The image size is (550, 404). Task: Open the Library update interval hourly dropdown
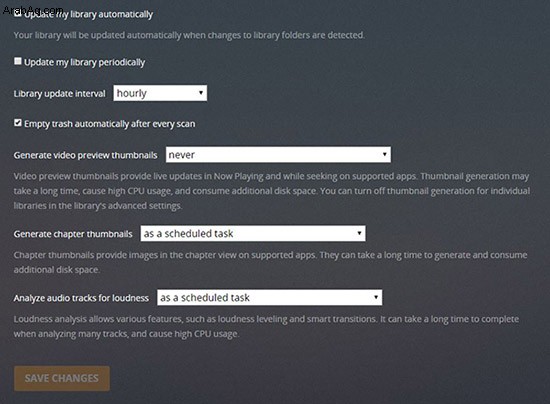pos(160,93)
